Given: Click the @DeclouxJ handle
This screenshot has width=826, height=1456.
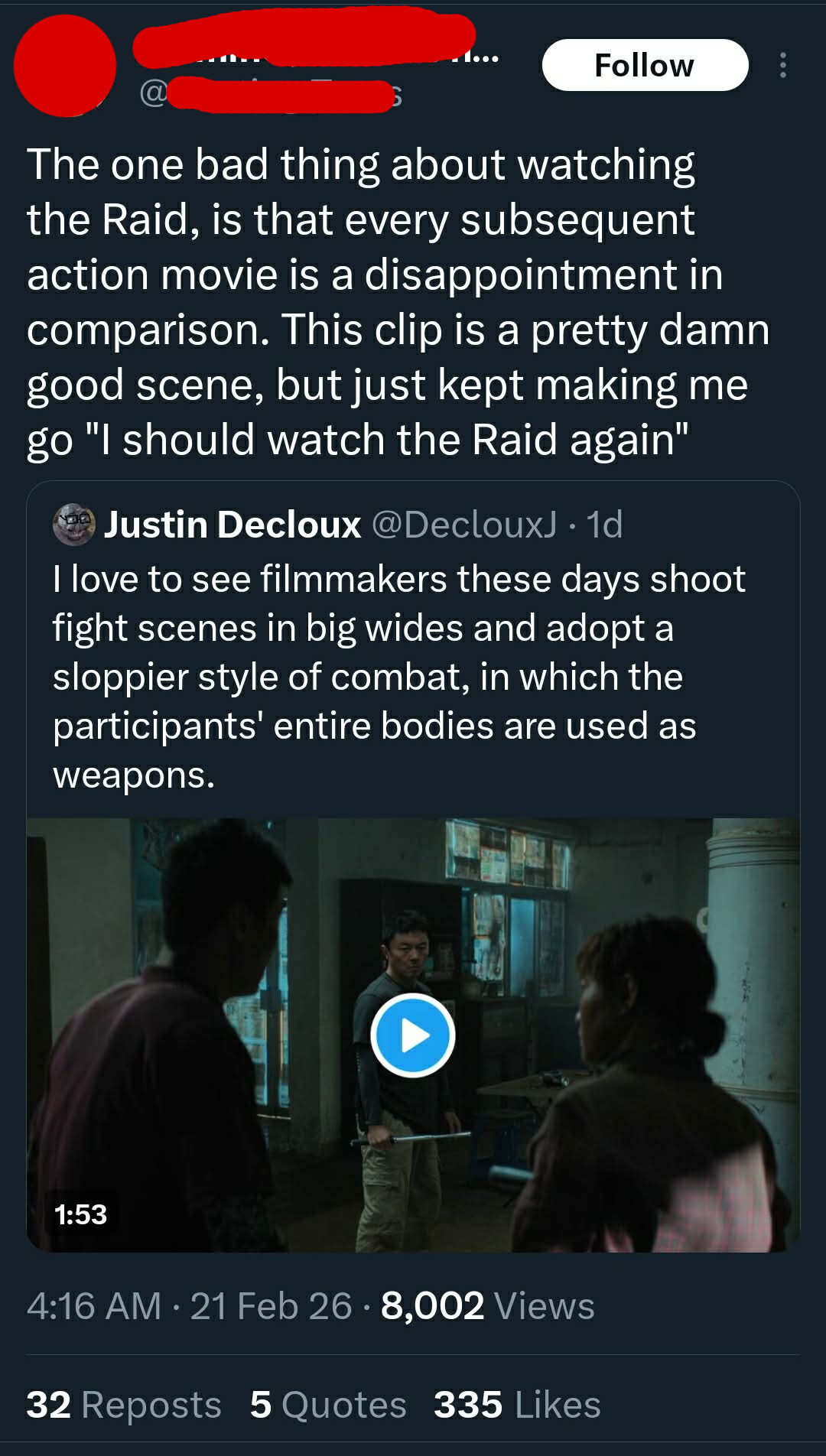Looking at the screenshot, I should pyautogui.click(x=464, y=525).
